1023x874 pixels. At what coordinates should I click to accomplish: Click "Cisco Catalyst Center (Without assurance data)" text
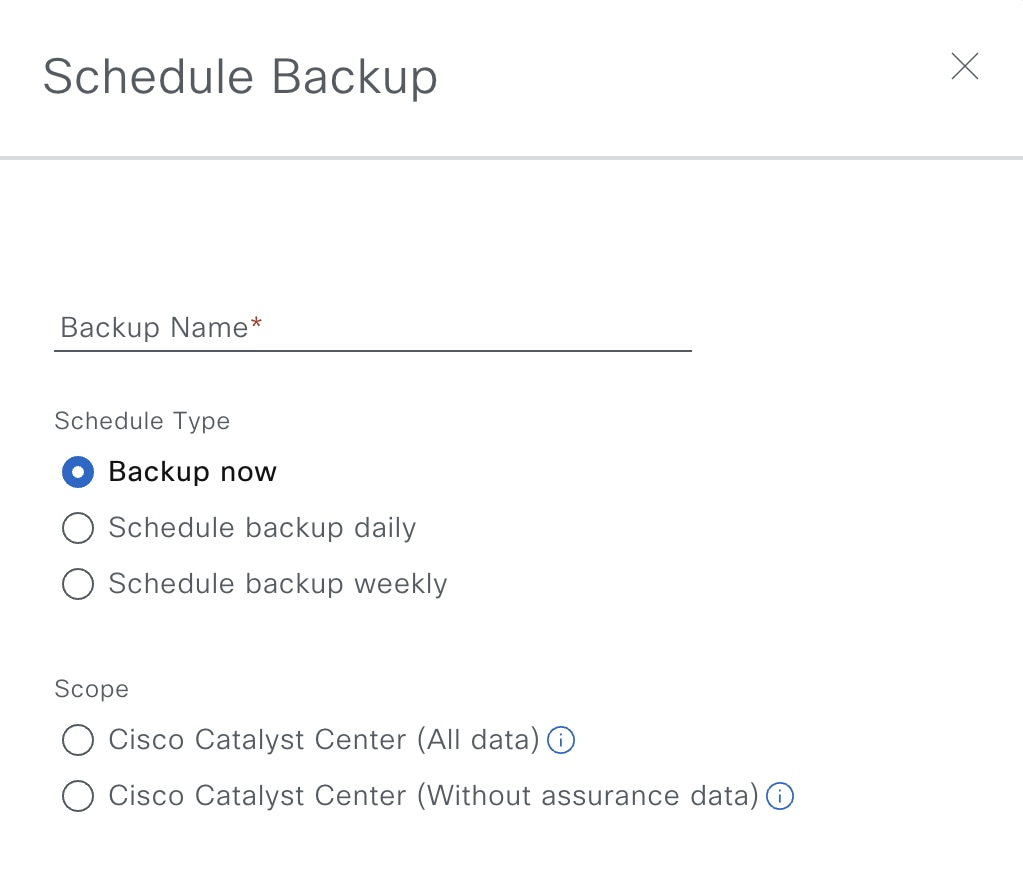[433, 796]
